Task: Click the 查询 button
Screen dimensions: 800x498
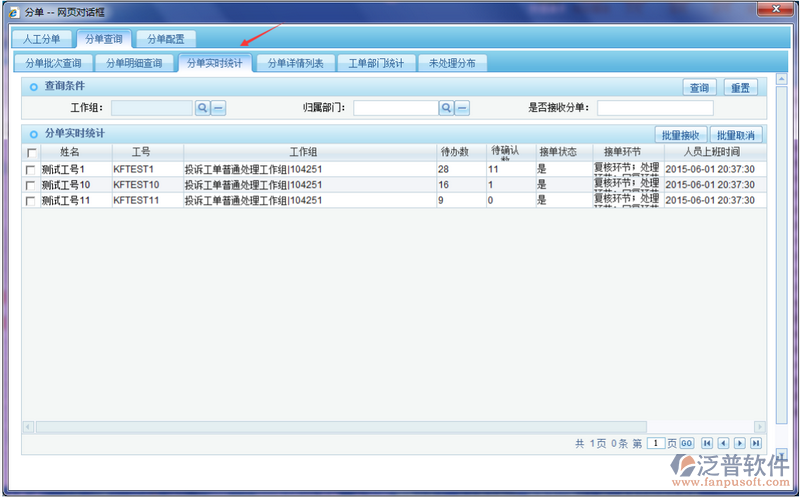Action: coord(698,88)
